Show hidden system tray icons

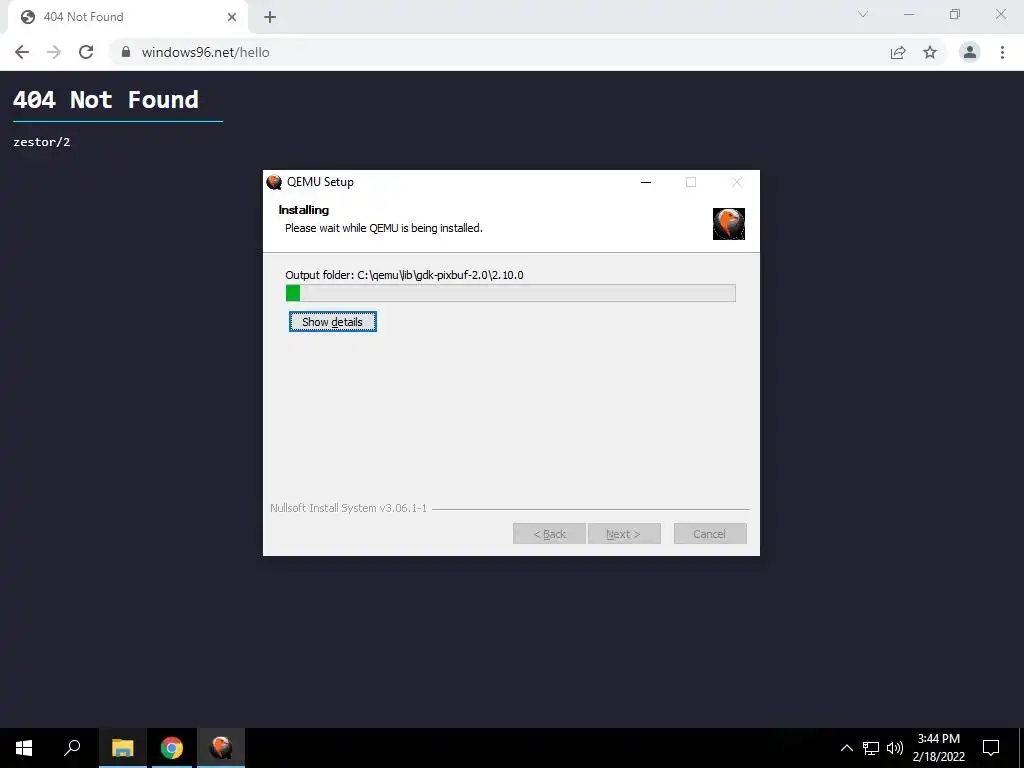846,748
